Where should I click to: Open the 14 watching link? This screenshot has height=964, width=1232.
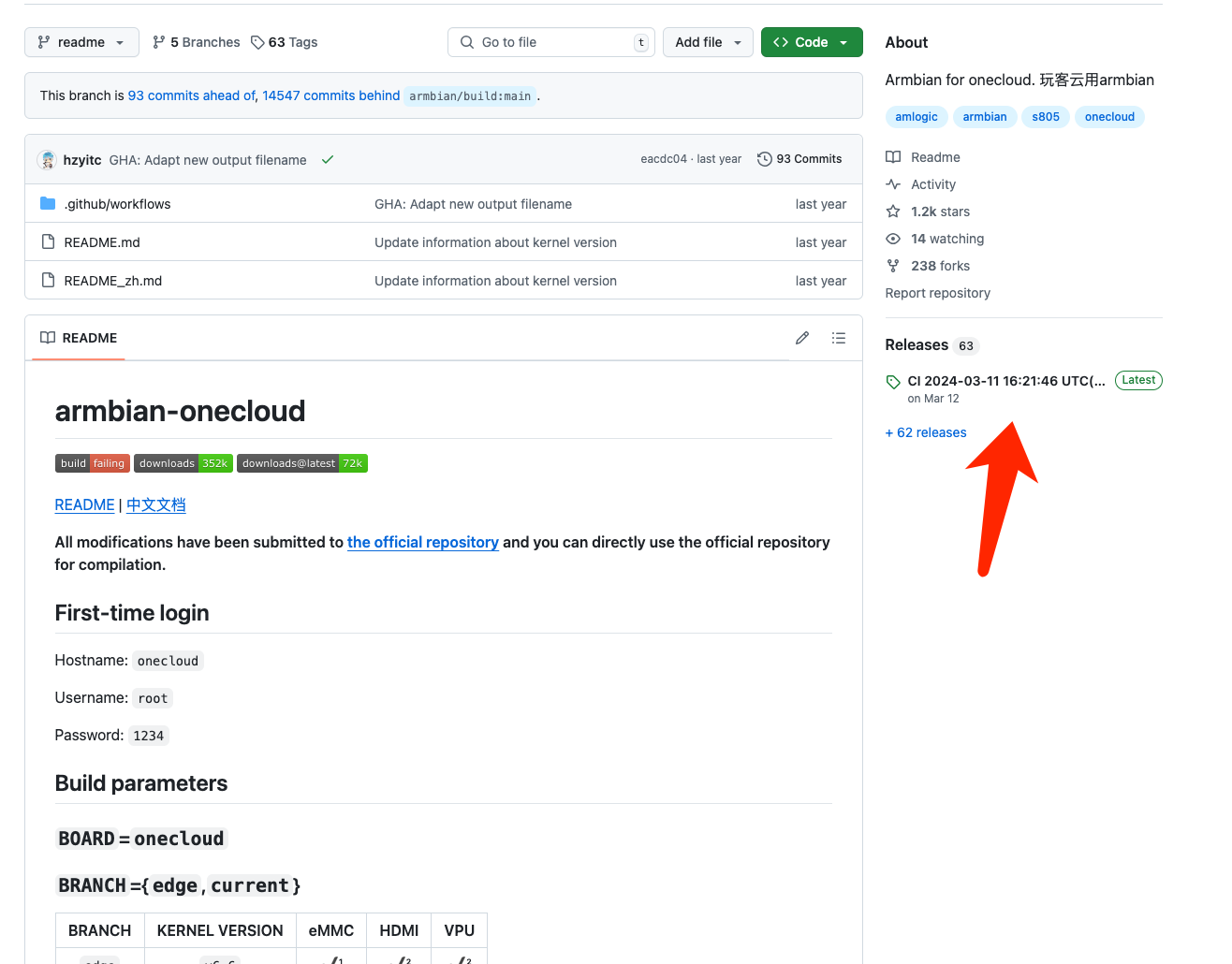tap(935, 239)
